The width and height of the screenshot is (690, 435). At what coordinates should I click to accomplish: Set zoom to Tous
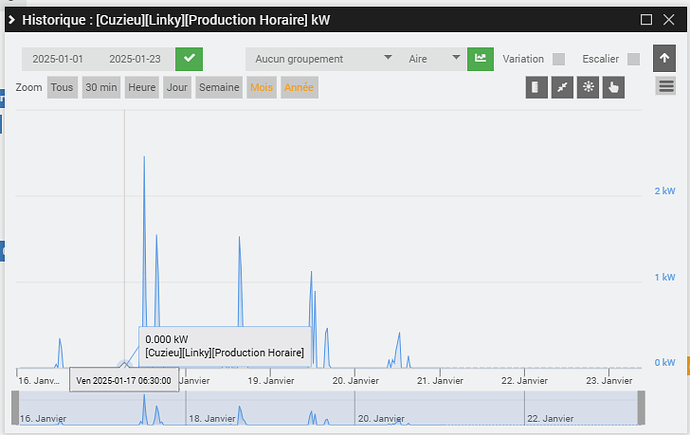point(62,87)
